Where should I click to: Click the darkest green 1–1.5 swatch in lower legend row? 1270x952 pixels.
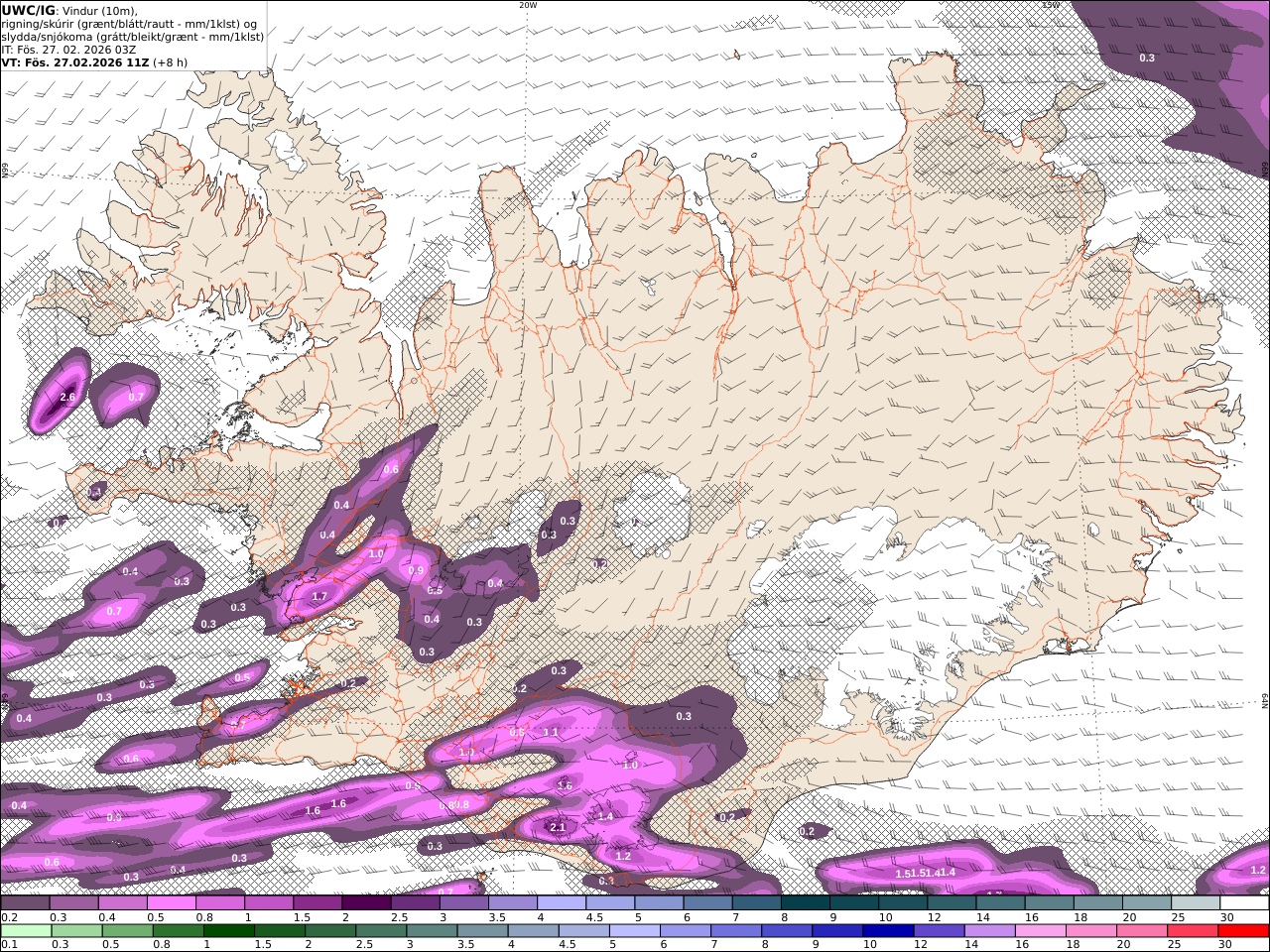(229, 930)
